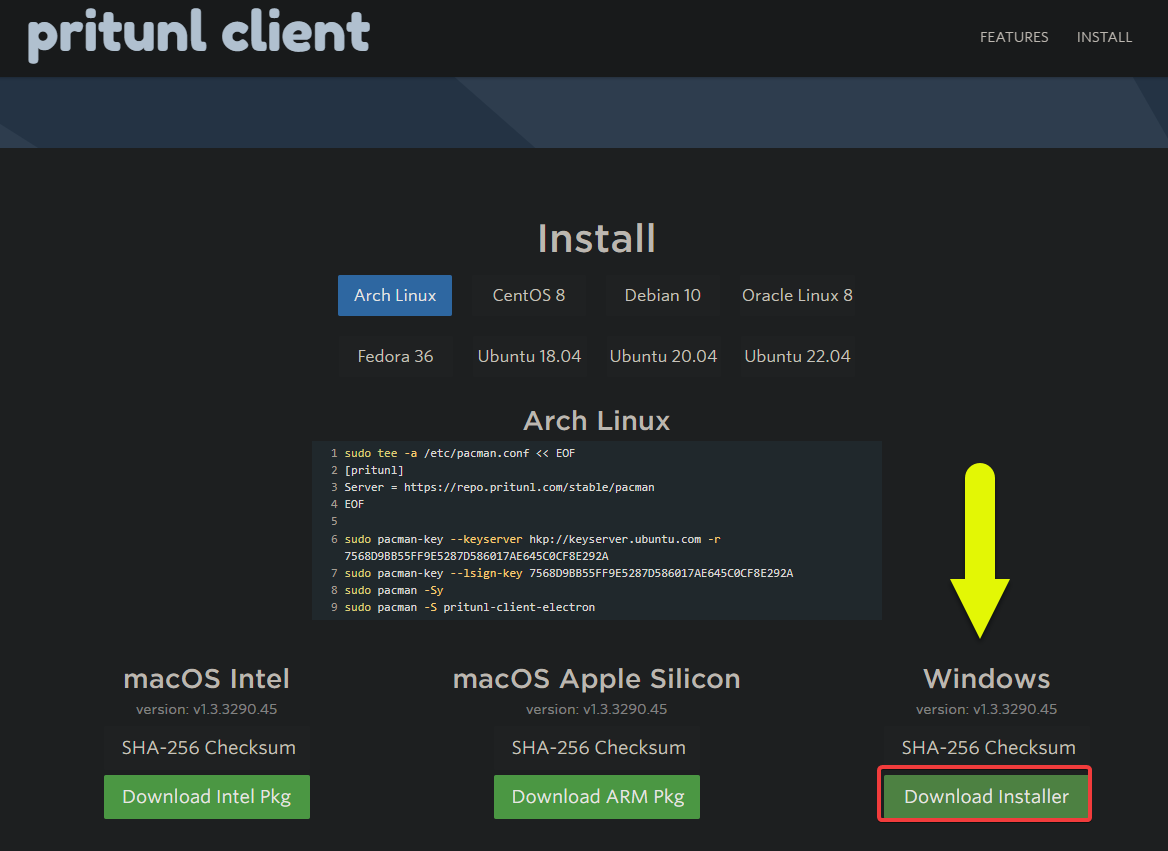Click version text under macOS Intel
Viewport: 1168px width, 851px height.
pyautogui.click(x=206, y=709)
